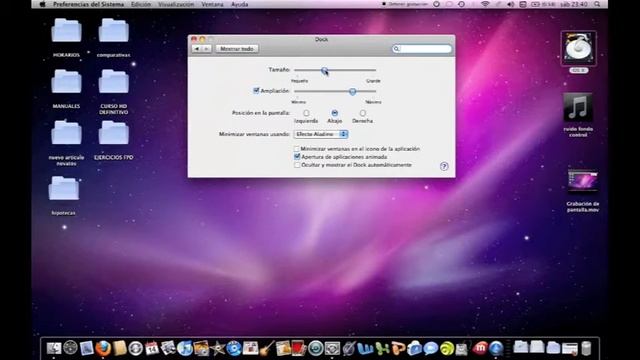Launch iMovie star icon in Dock

click(218, 348)
